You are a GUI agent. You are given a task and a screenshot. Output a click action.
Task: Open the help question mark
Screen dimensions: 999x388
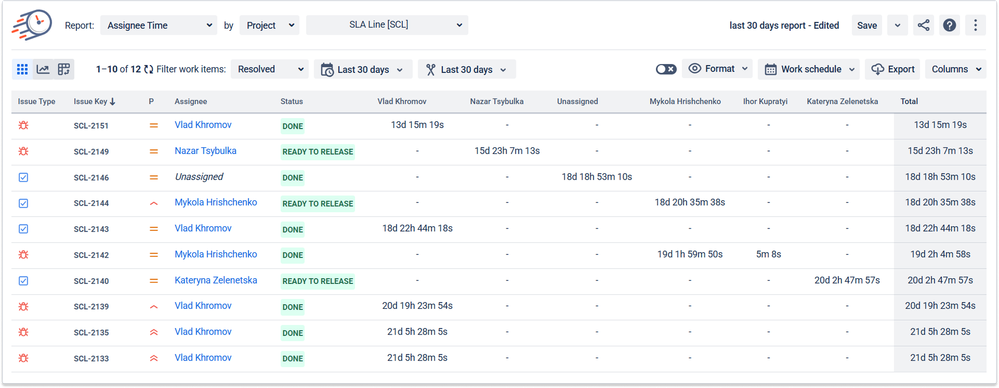click(949, 25)
